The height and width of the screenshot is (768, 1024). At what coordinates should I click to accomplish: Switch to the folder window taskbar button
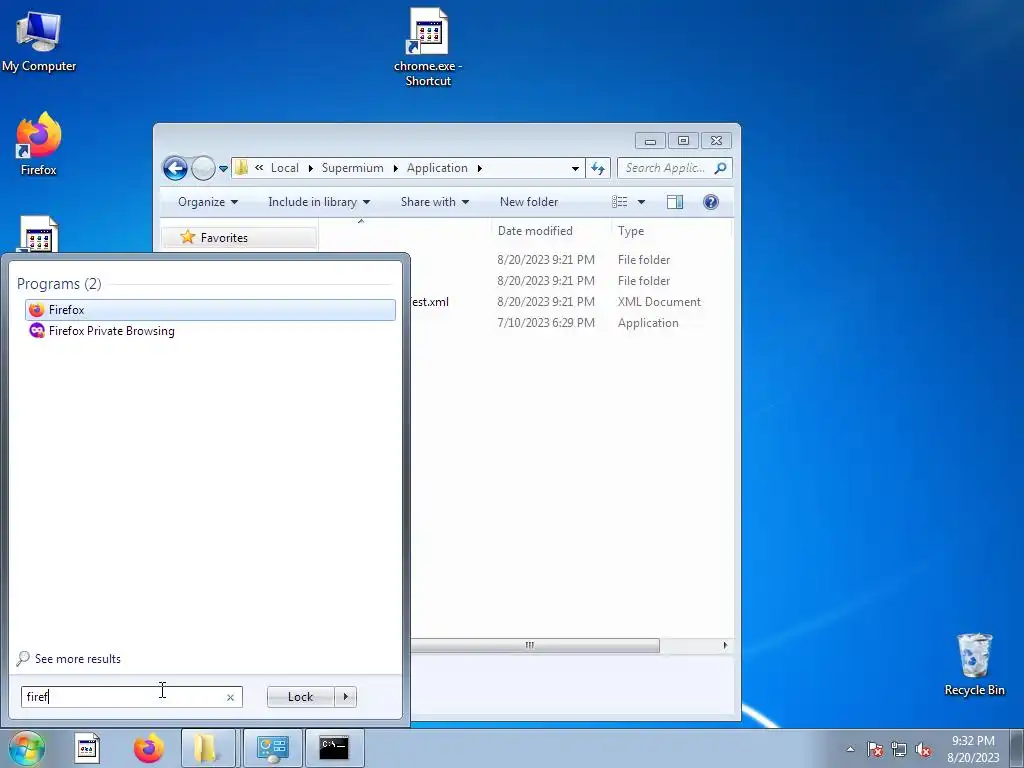(208, 748)
